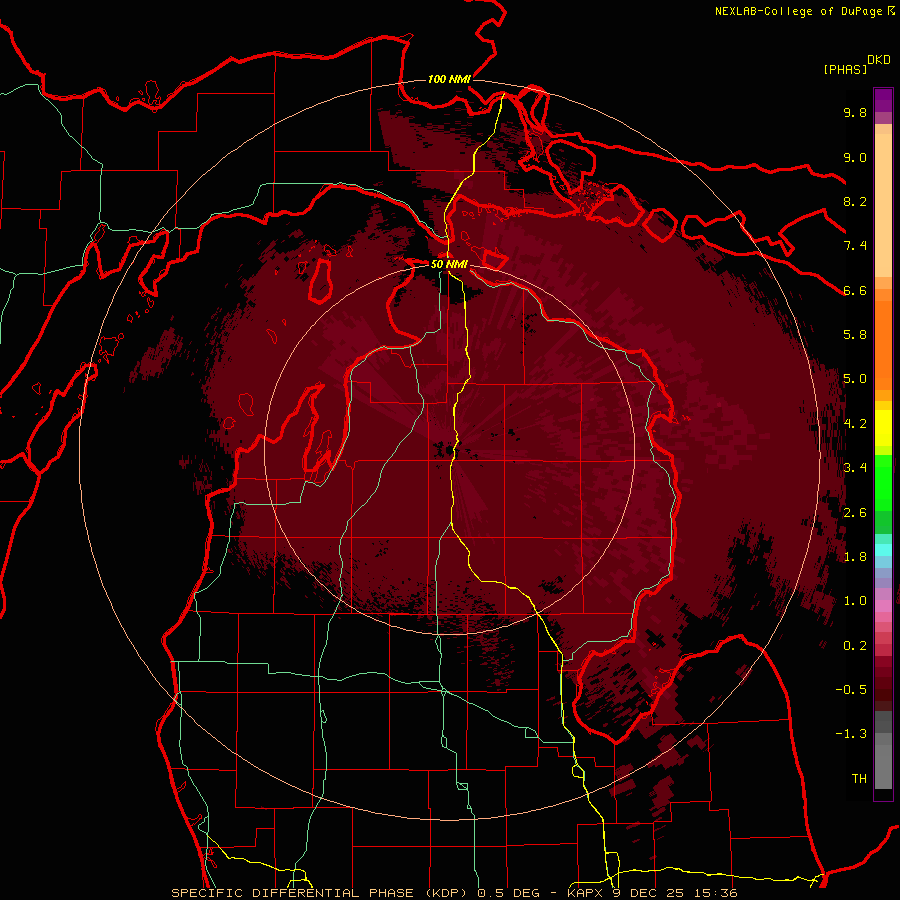This screenshot has width=900, height=900.
Task: Click the 50 NMI range ring label
Action: coord(449,264)
